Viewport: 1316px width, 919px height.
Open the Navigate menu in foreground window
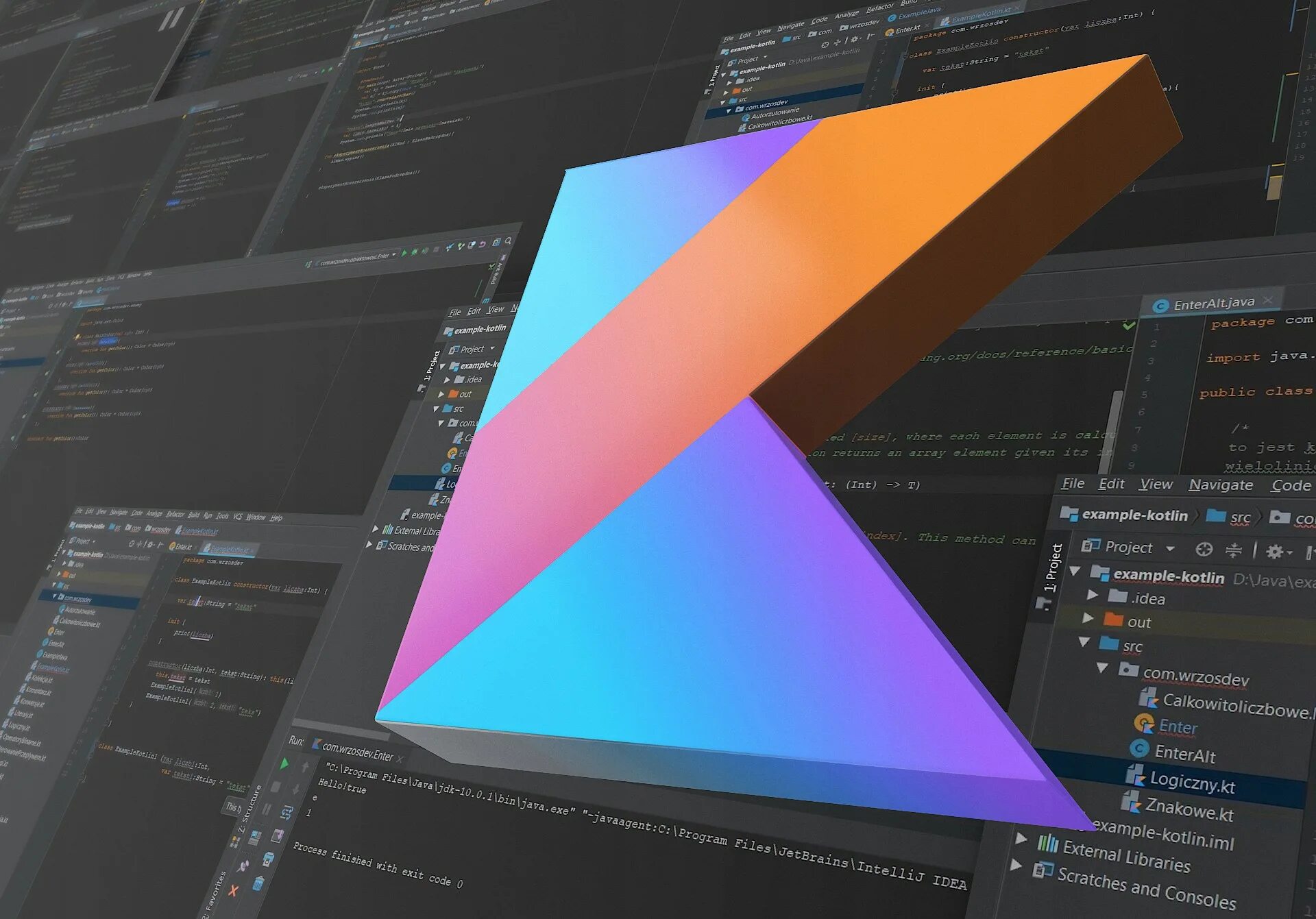tap(1221, 485)
